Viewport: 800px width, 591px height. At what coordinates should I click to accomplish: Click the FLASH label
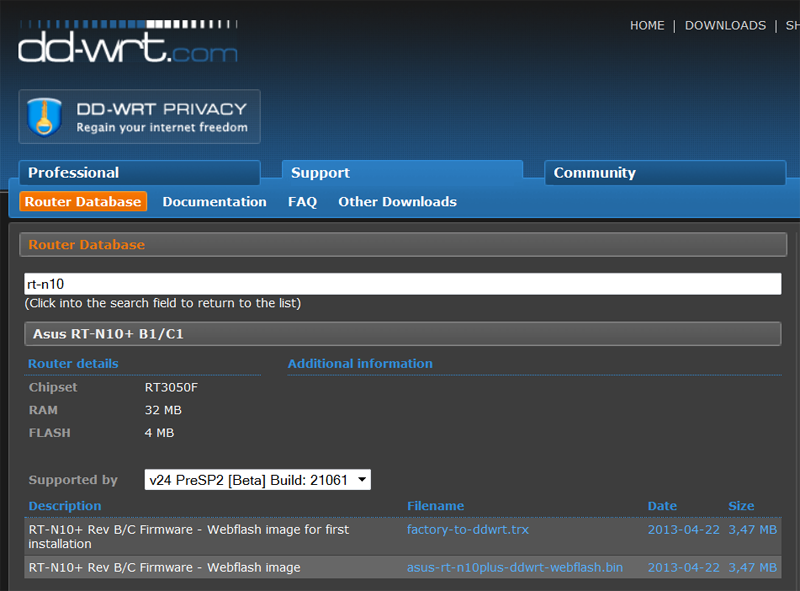(x=49, y=433)
